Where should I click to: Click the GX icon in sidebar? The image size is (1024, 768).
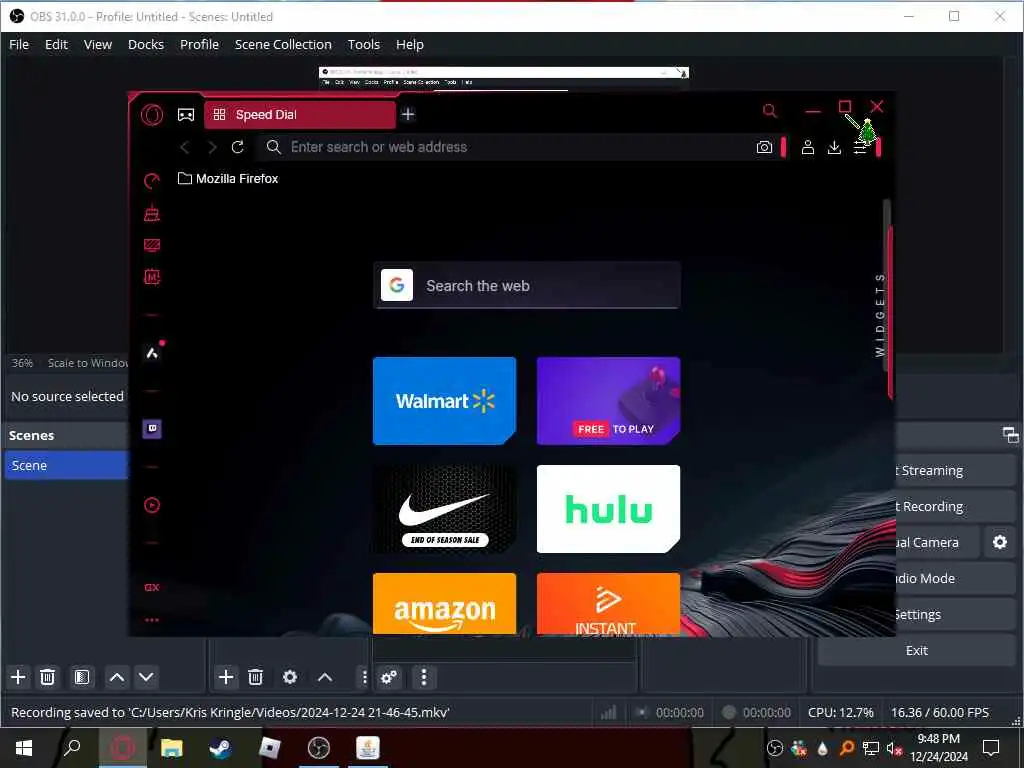pos(152,587)
